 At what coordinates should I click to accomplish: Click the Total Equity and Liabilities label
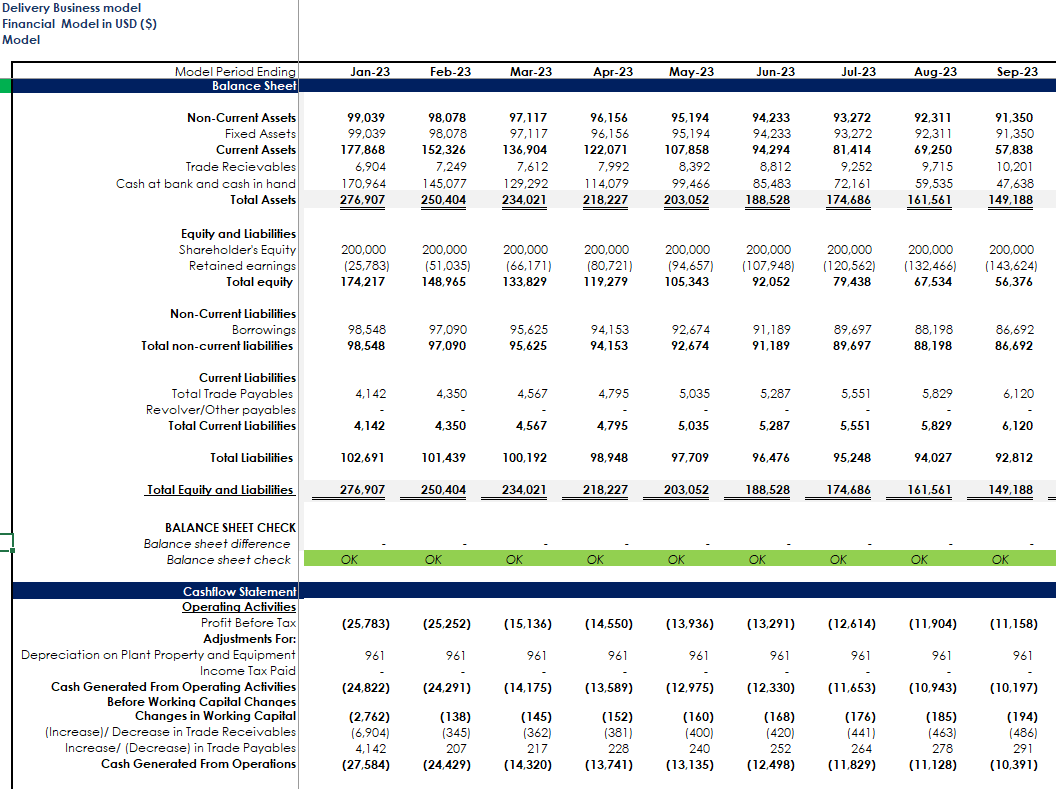click(x=220, y=490)
